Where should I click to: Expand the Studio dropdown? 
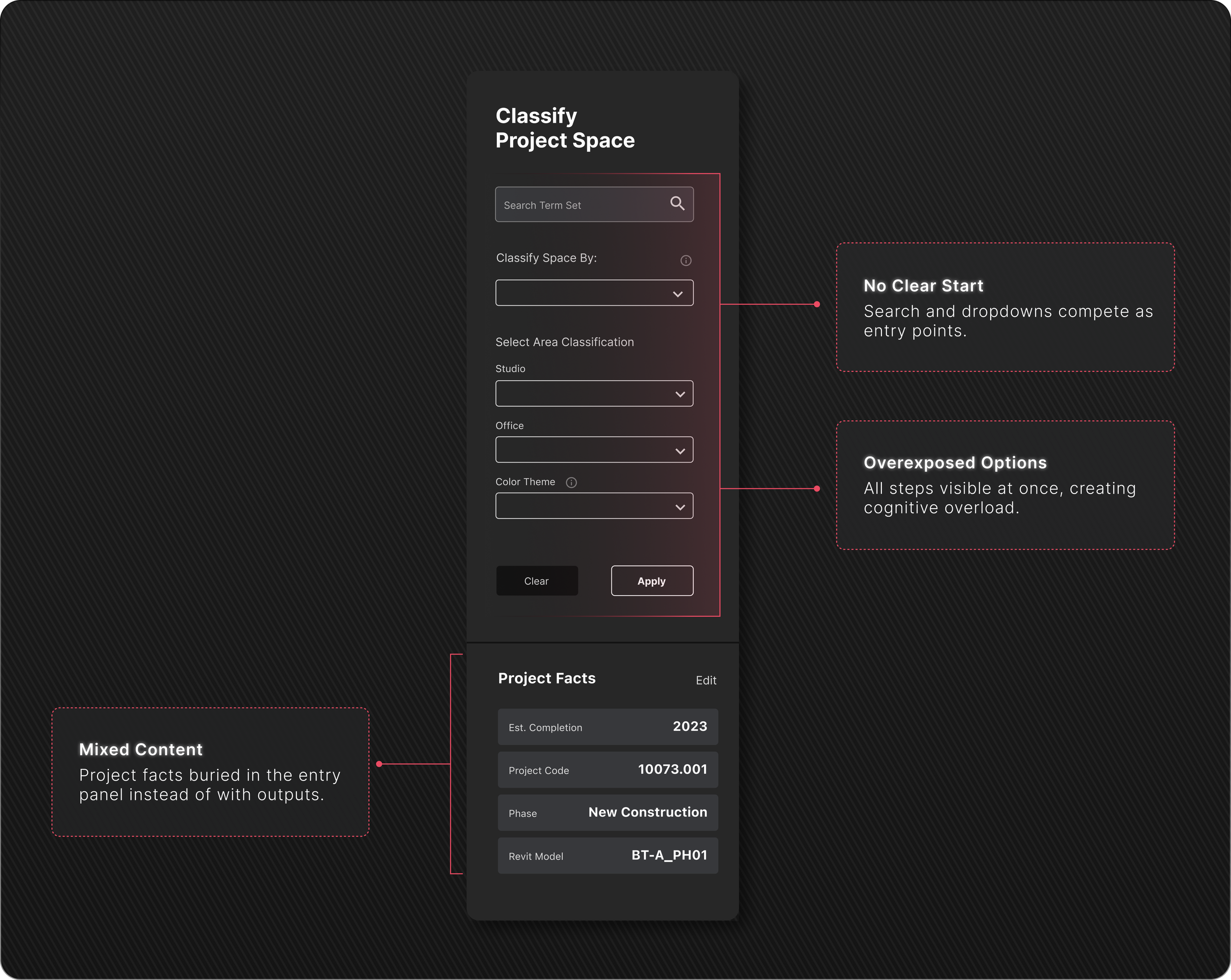[594, 393]
